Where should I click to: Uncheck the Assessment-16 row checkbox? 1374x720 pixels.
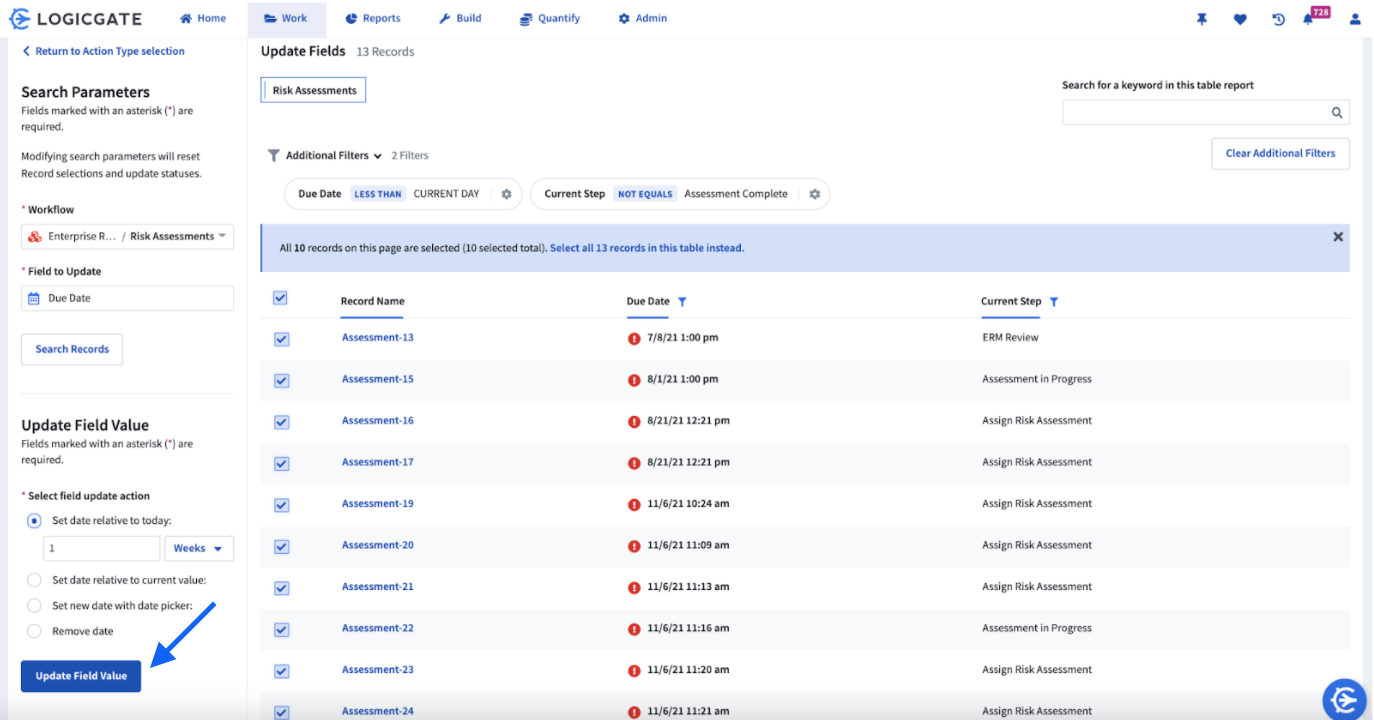281,422
